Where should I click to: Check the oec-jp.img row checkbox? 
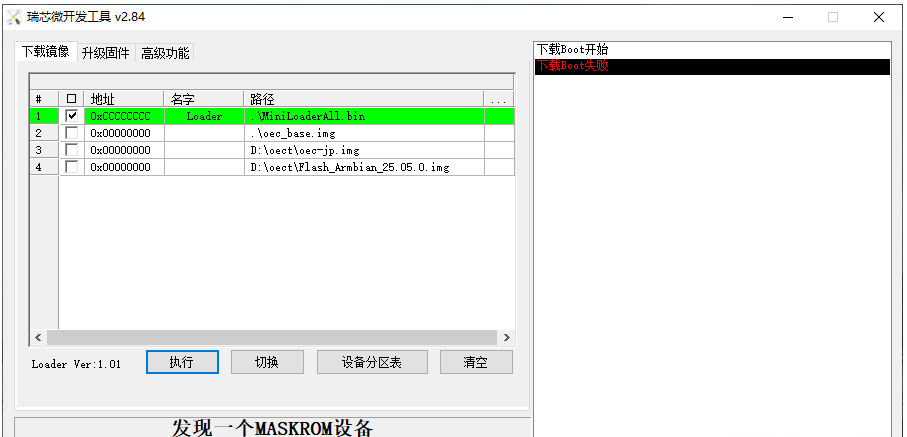(x=72, y=150)
